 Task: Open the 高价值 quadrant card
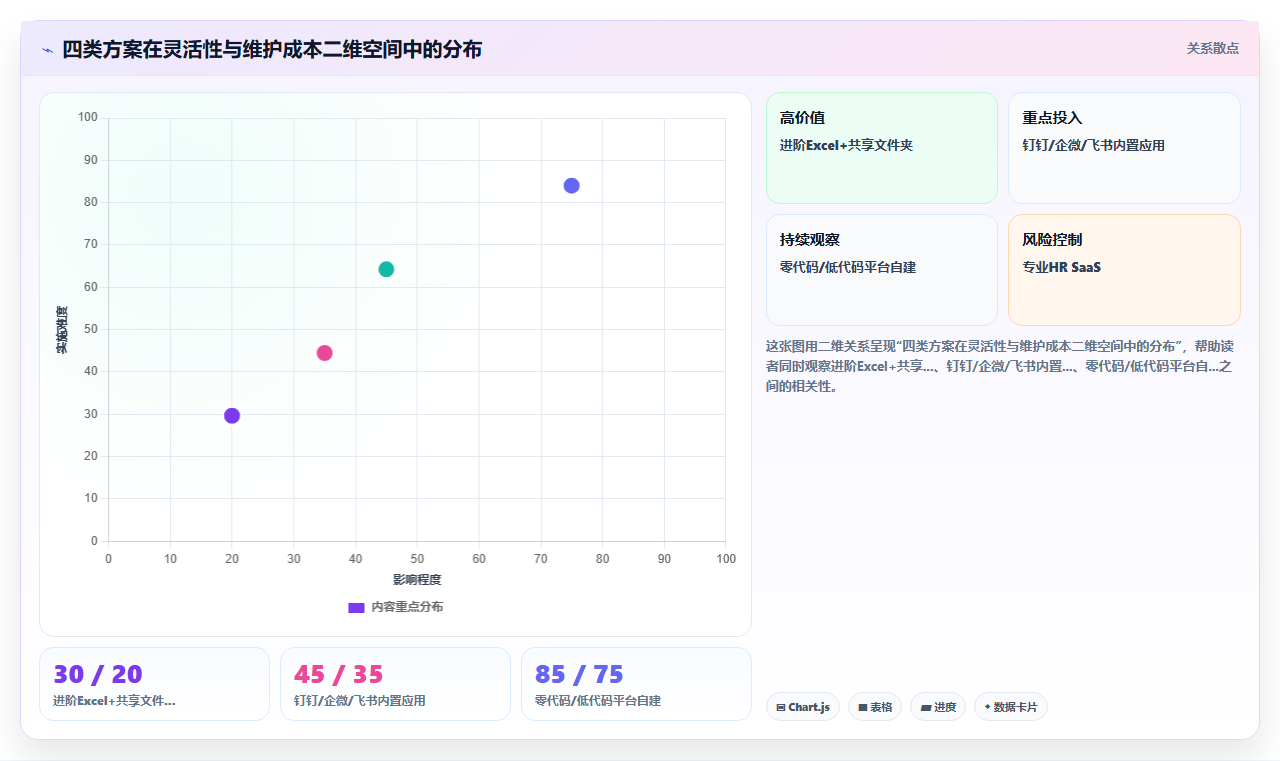pos(882,148)
